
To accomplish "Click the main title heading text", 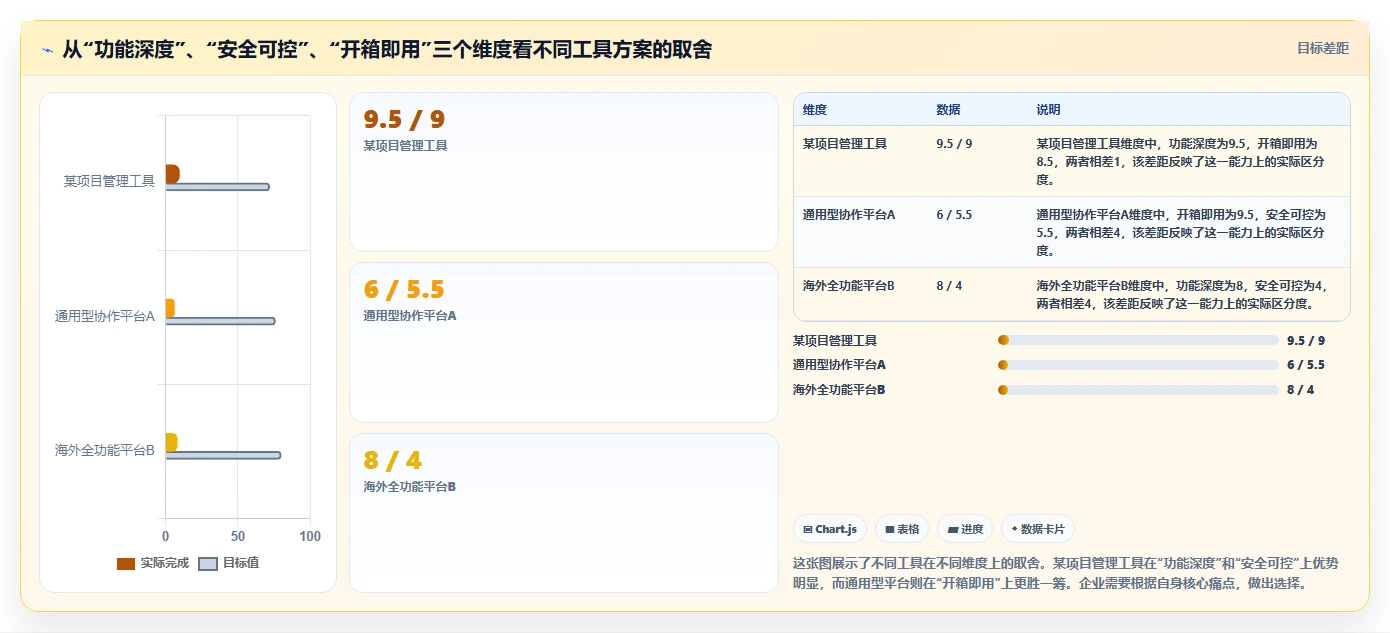I will click(x=387, y=49).
